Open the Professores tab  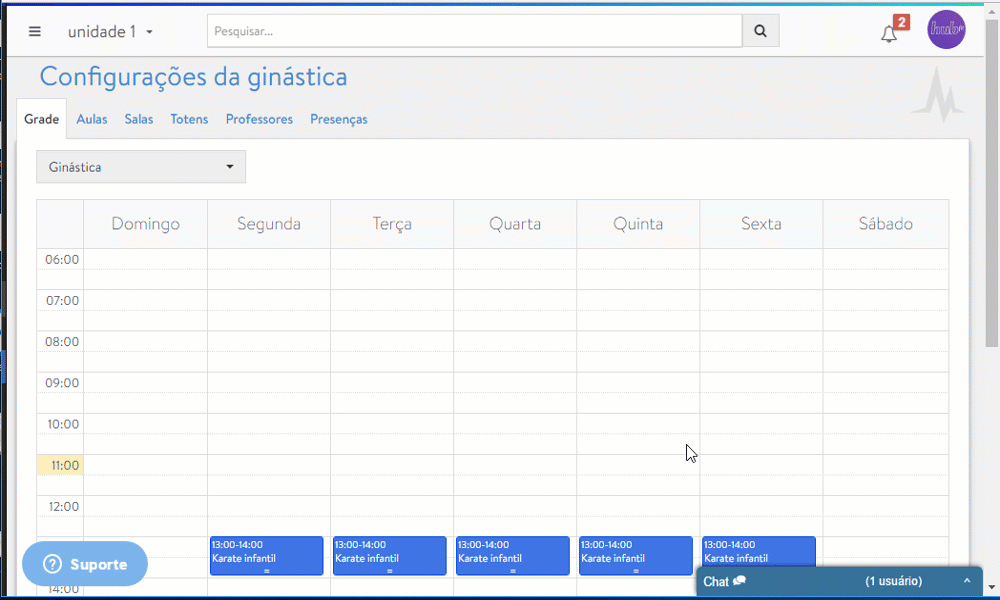coord(259,119)
